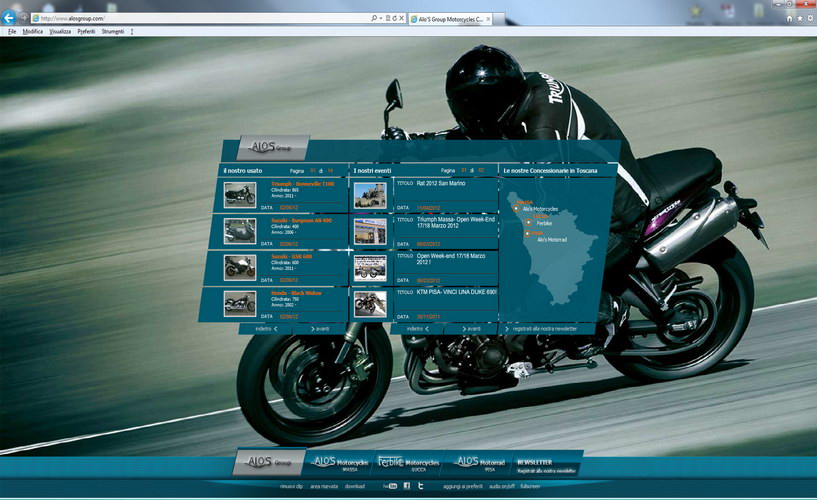Click avanti under I nostri eventi list
Image resolution: width=817 pixels, height=500 pixels.
click(471, 329)
